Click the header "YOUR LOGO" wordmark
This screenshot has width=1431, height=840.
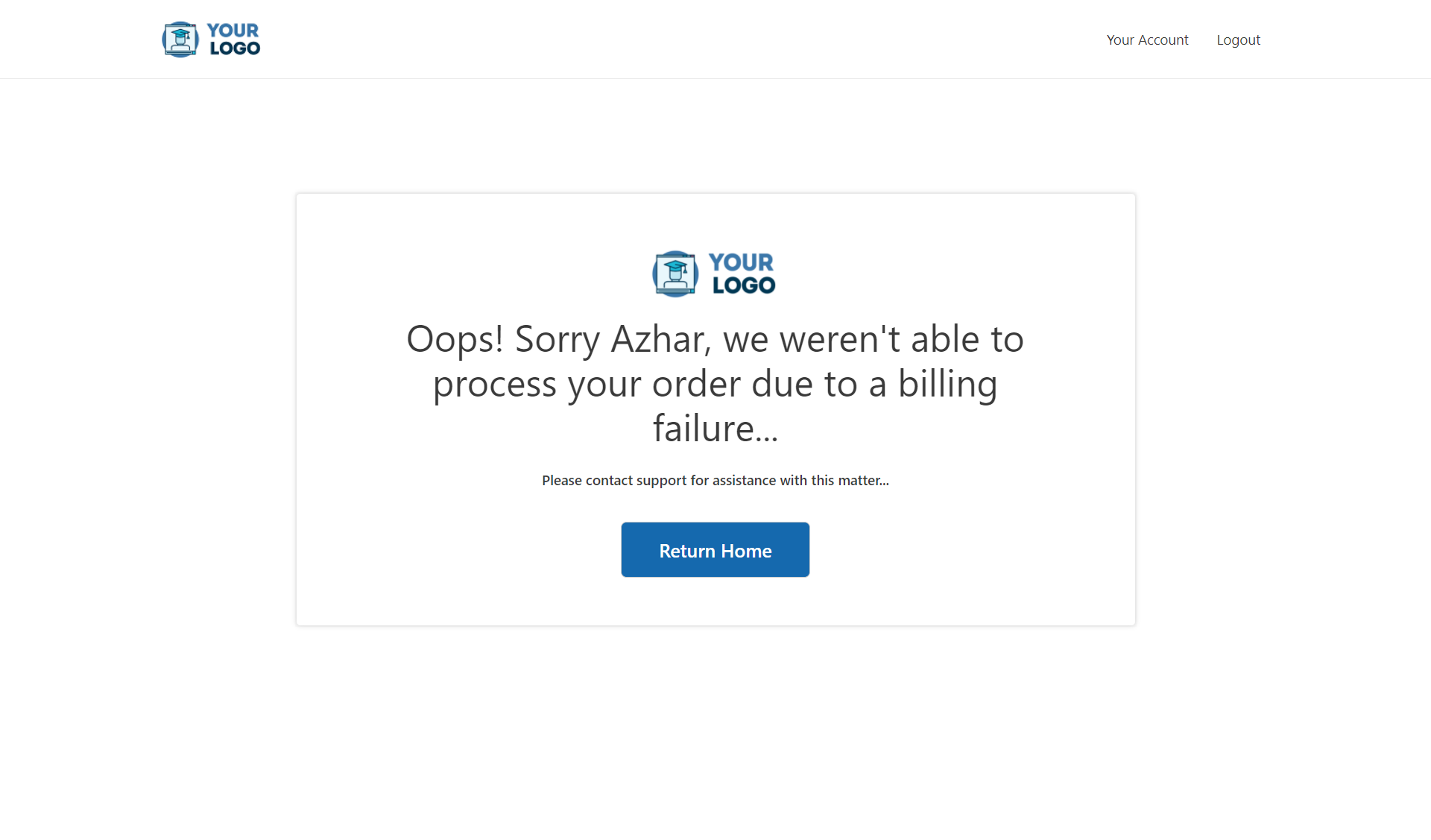point(234,40)
